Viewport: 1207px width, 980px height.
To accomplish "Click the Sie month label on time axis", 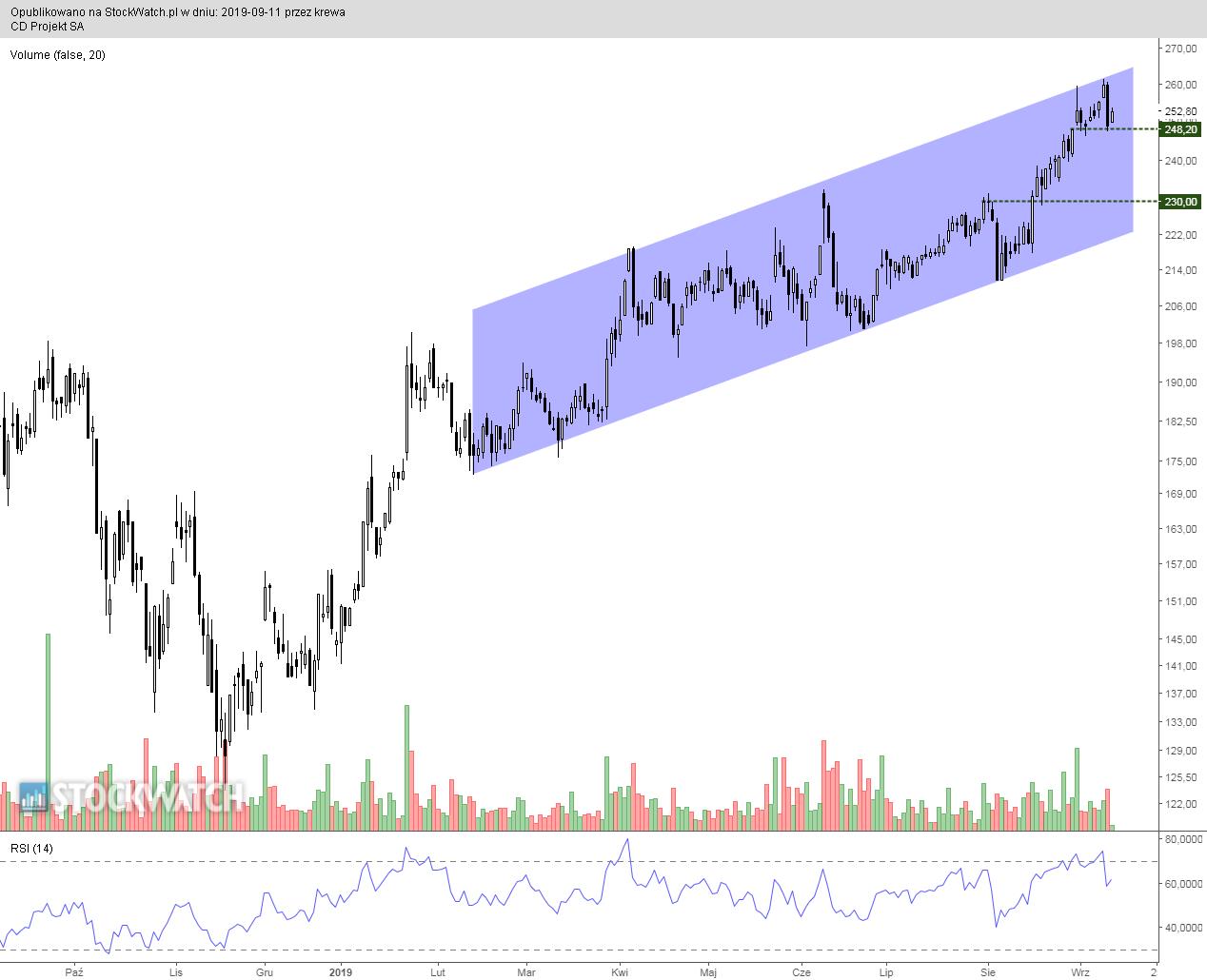I will coord(987,971).
